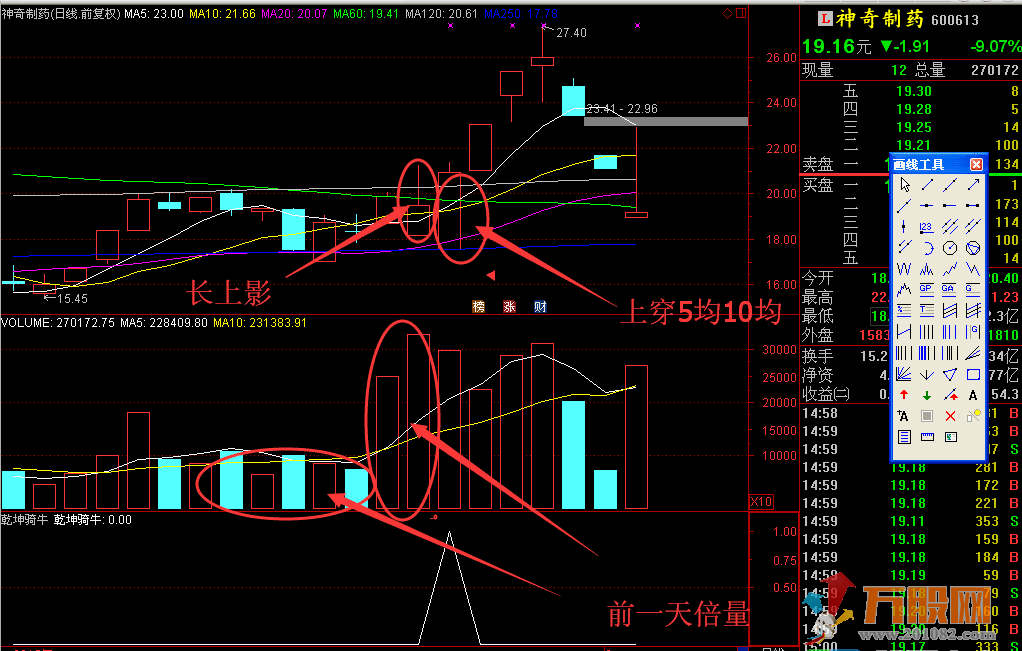Place a red up arrow marker

click(x=904, y=395)
